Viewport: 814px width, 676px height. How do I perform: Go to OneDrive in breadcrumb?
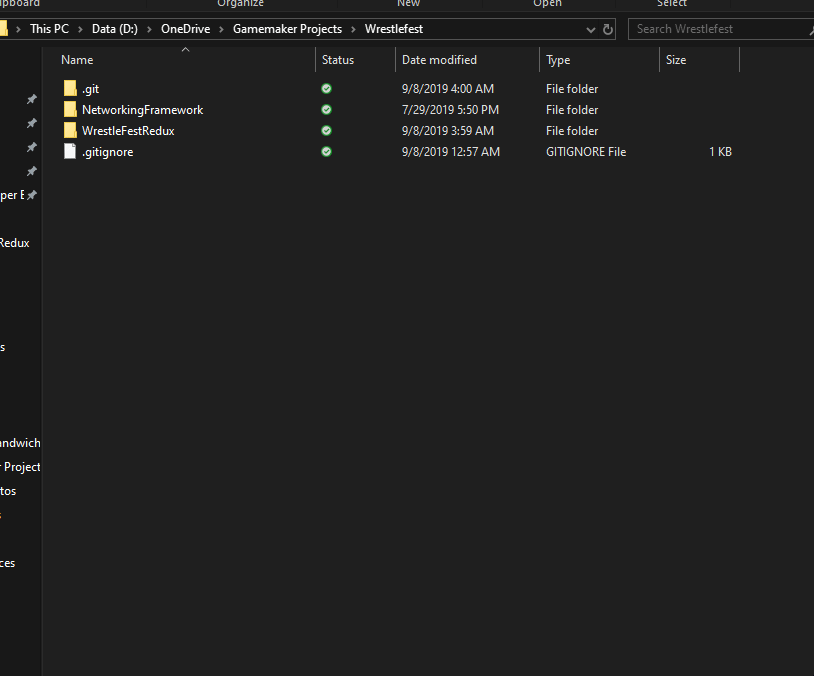coord(185,29)
